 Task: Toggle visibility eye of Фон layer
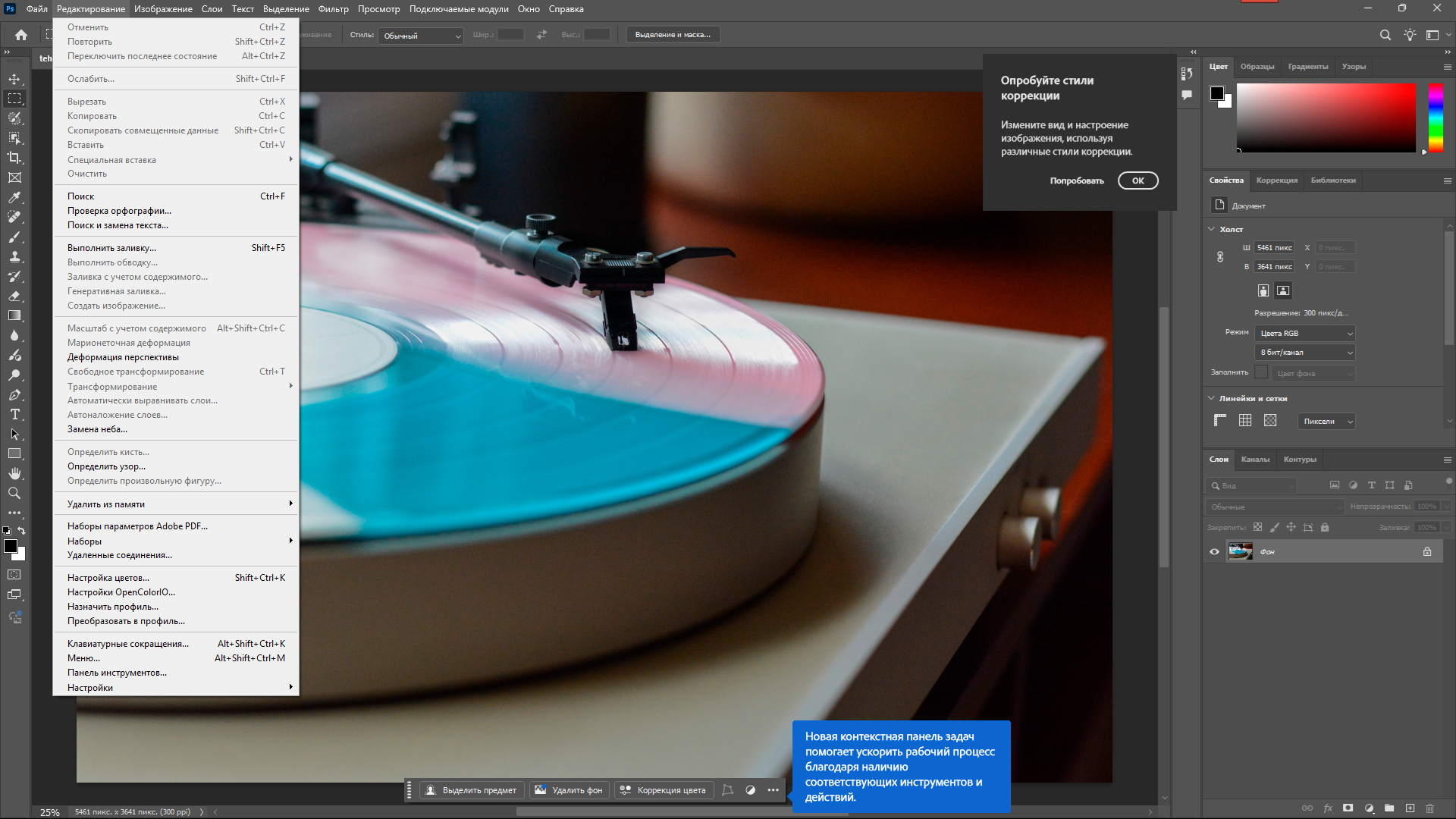tap(1214, 552)
